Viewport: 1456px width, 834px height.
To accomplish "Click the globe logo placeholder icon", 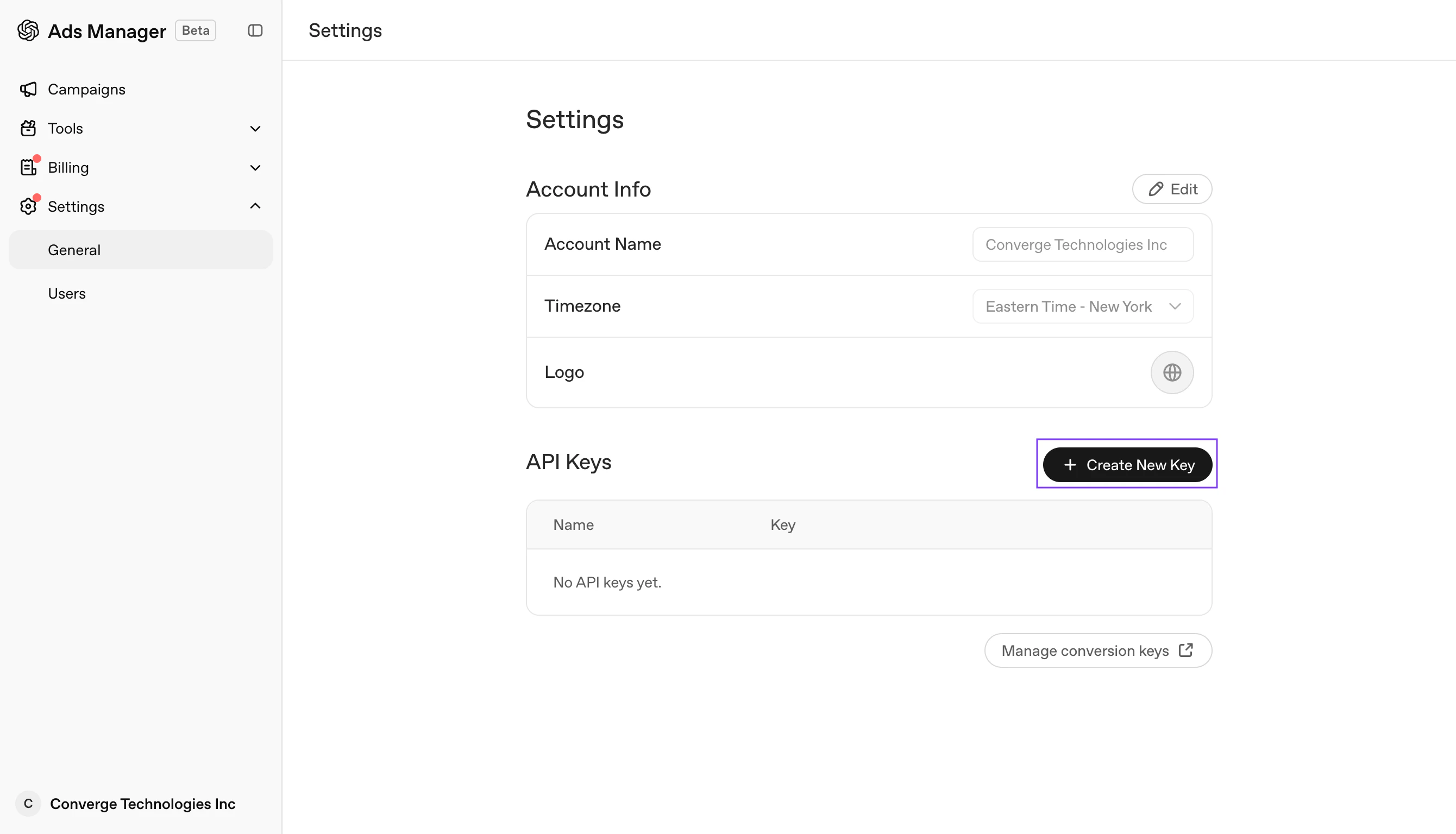I will [1172, 372].
